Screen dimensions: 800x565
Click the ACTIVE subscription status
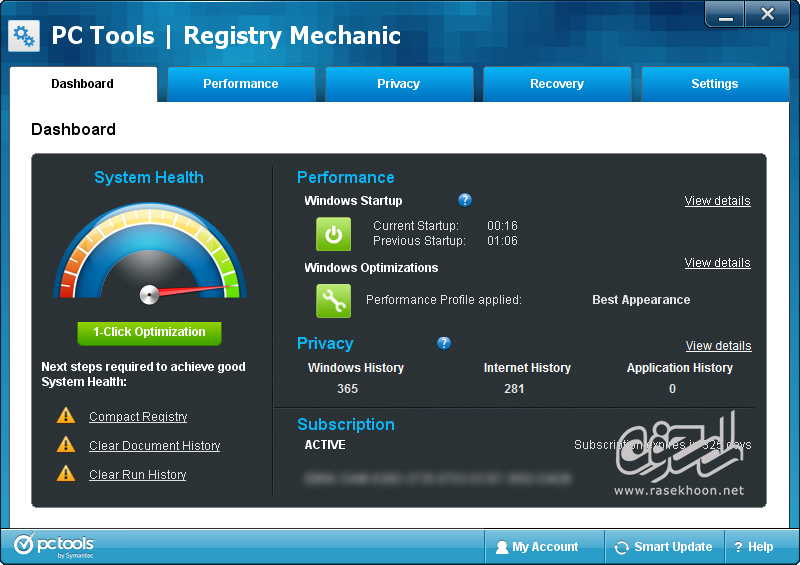click(x=325, y=445)
